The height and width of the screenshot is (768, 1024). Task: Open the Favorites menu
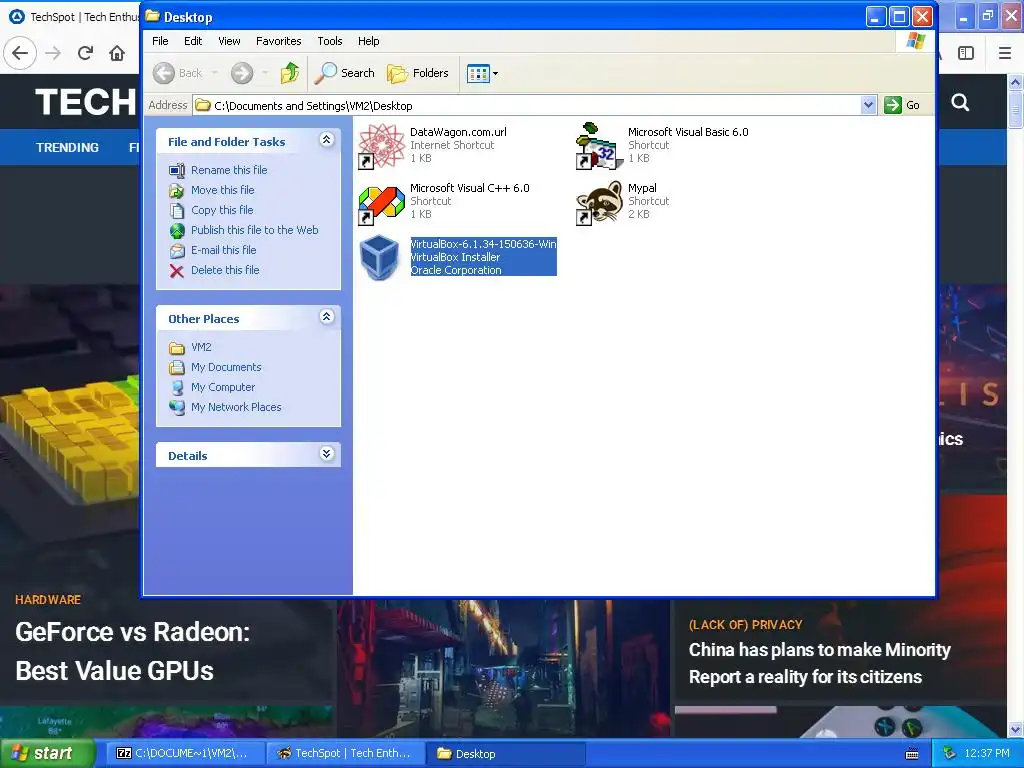tap(279, 41)
